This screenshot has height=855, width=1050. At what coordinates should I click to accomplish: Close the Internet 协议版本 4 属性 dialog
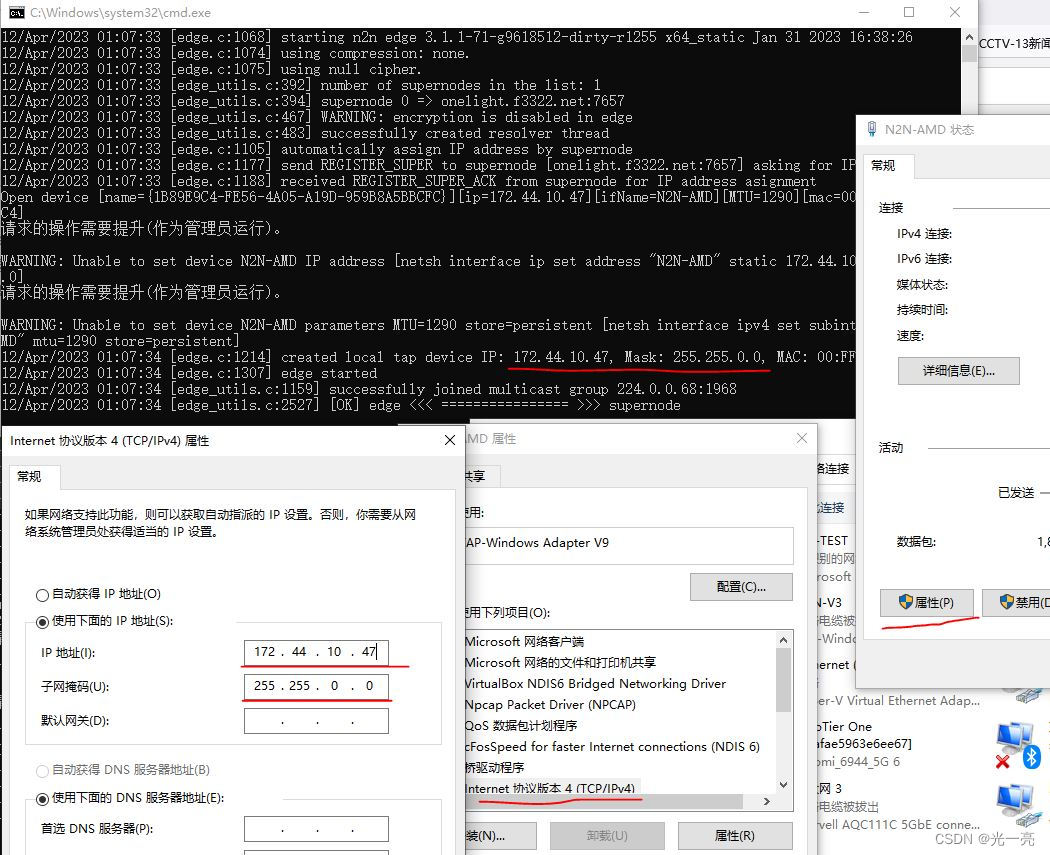(450, 440)
